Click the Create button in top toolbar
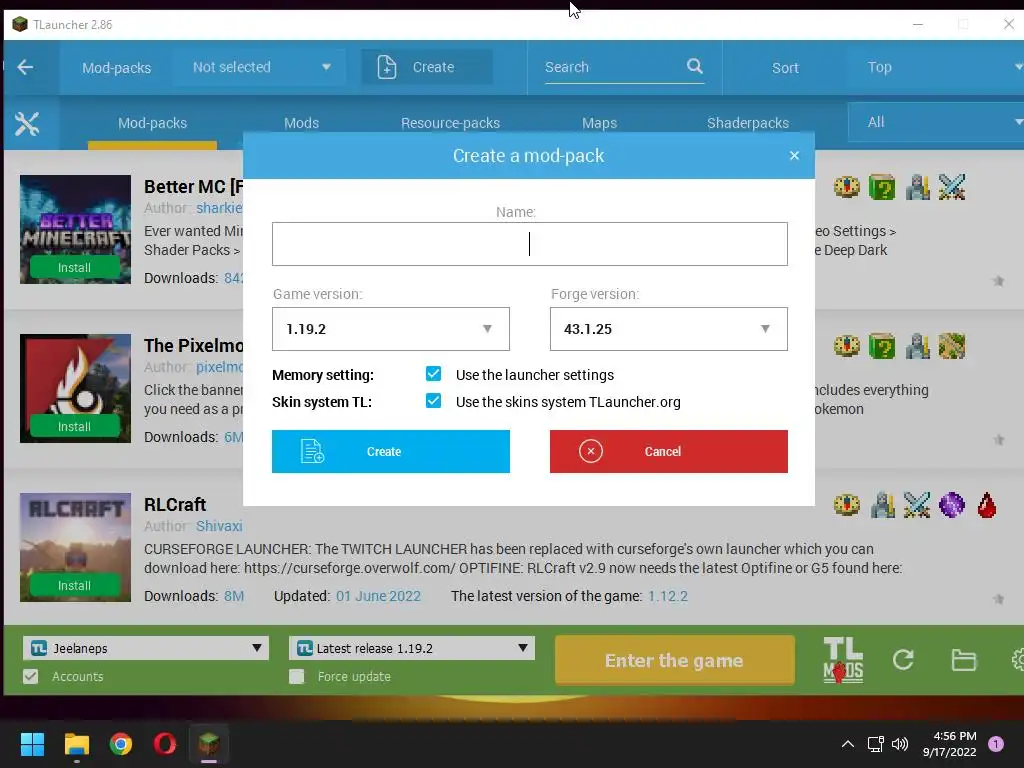The height and width of the screenshot is (768, 1024). click(427, 67)
